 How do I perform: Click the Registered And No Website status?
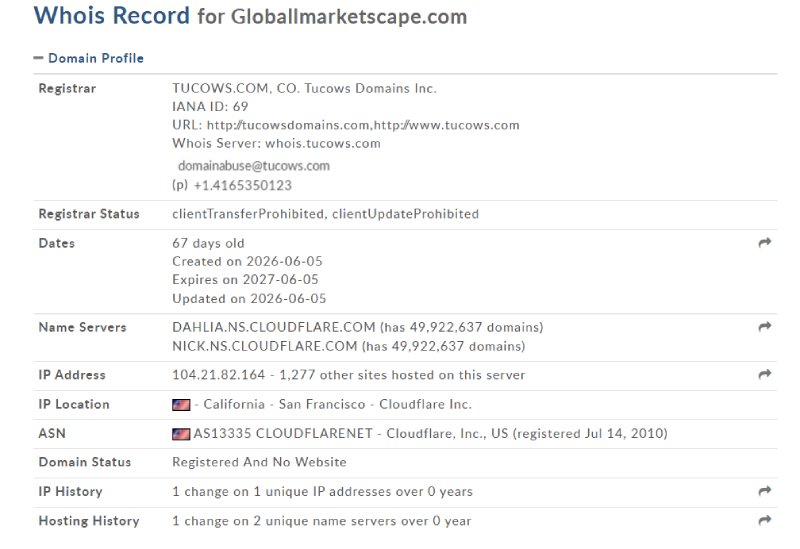tap(259, 462)
